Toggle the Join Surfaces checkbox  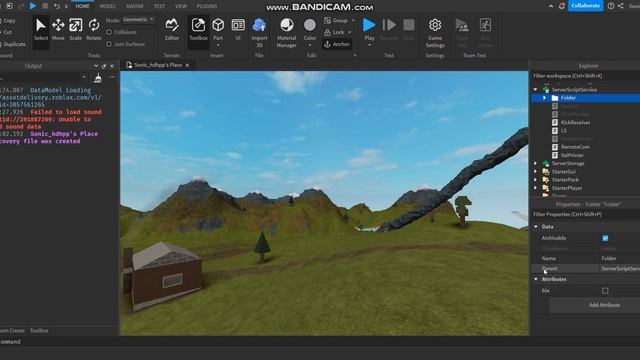point(109,44)
